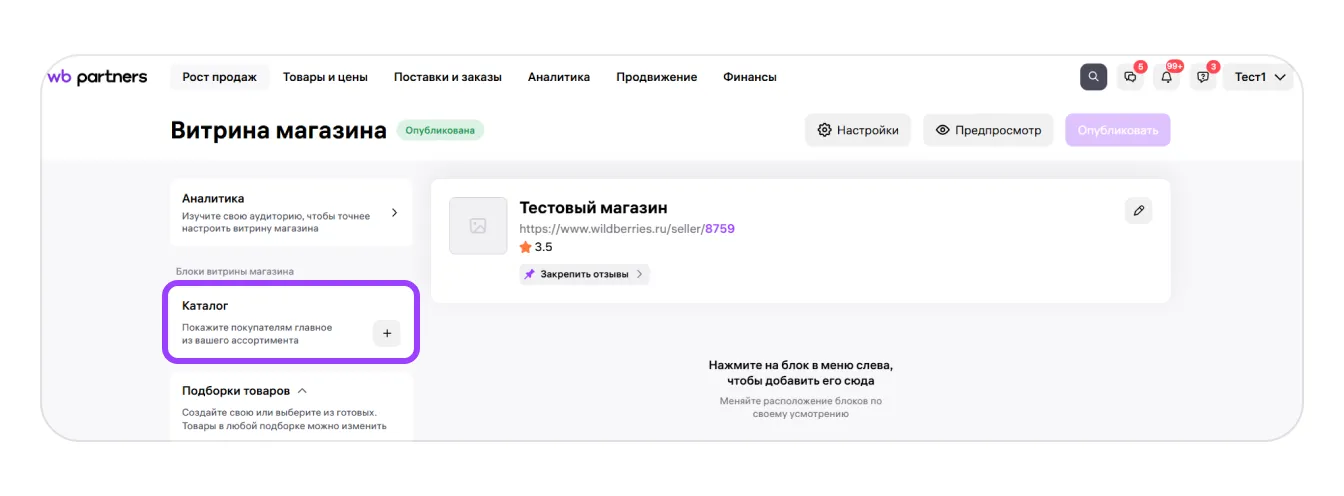Viewport: 1344px width, 496px height.
Task: Click the Предпросмотр button
Action: click(x=987, y=130)
